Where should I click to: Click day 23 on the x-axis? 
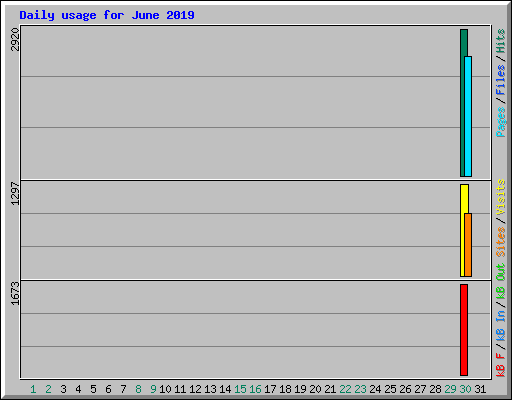pyautogui.click(x=360, y=389)
